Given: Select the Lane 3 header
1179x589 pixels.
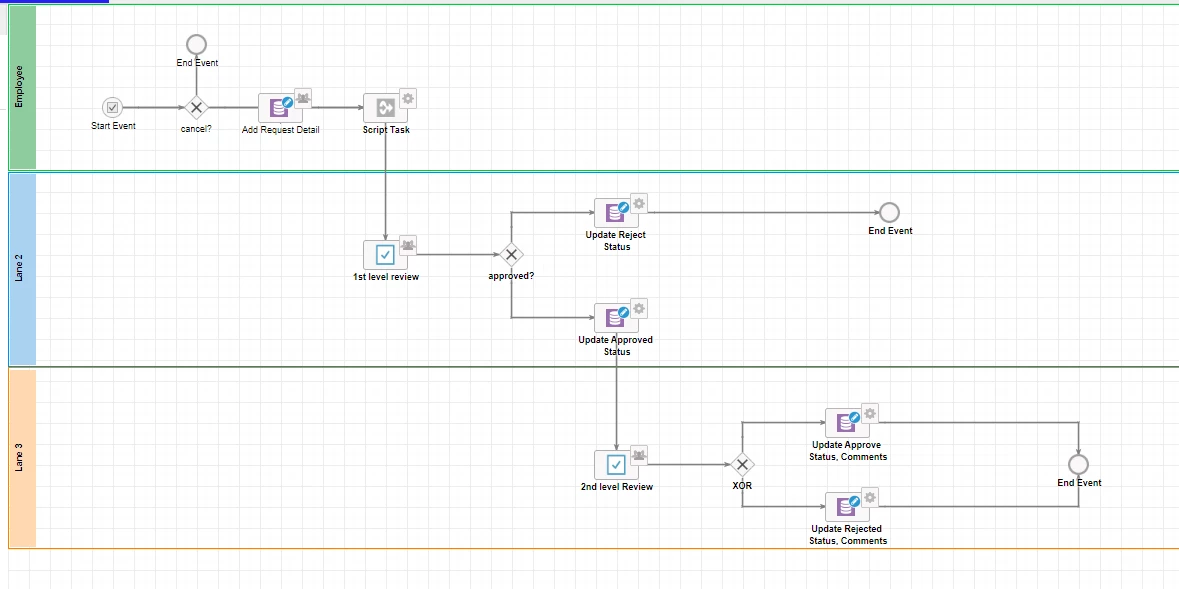Looking at the screenshot, I should (22, 458).
